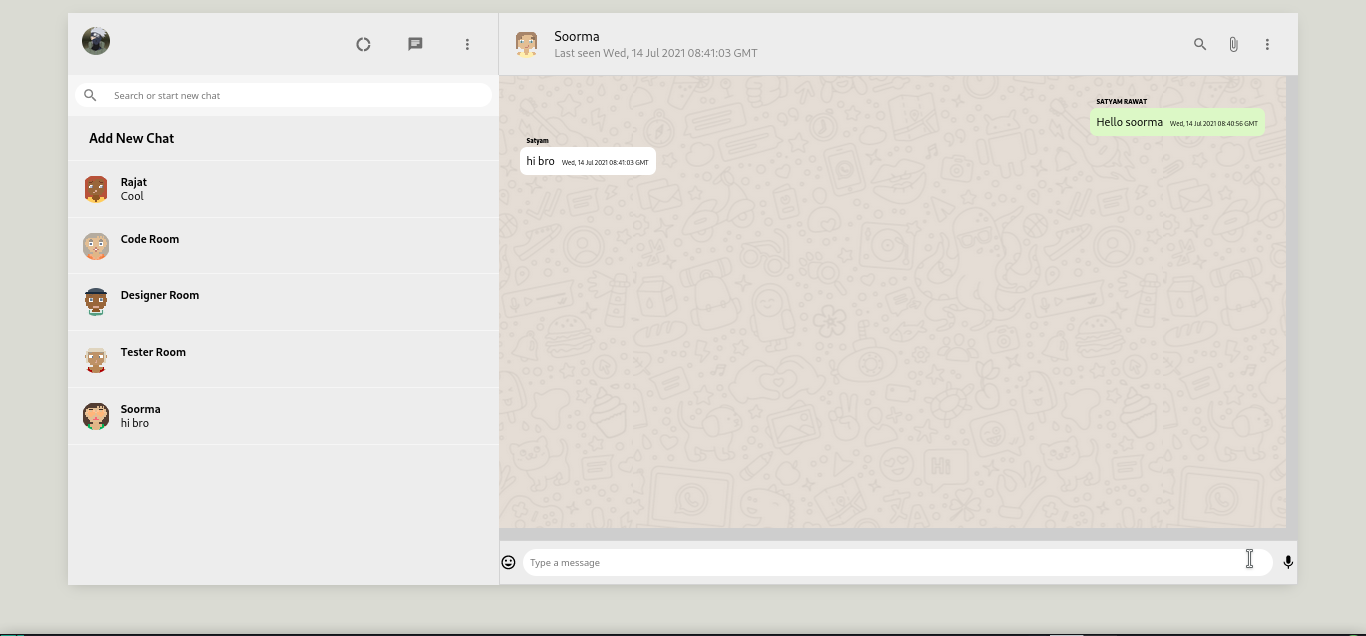The image size is (1366, 636).
Task: Click the magnifier icon in the sidebar search
Action: (x=90, y=95)
